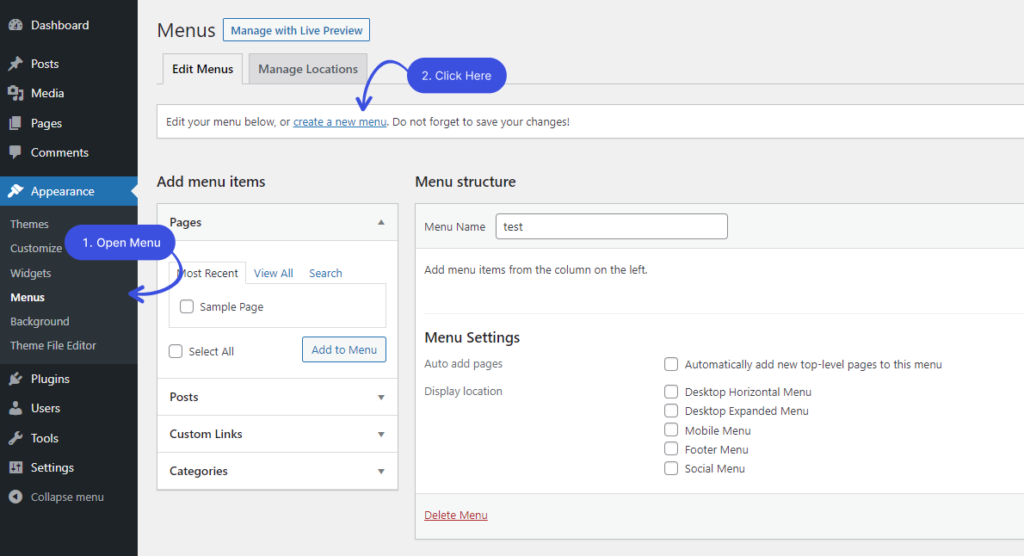Check the Select All checkbox
The width and height of the screenshot is (1024, 556).
tap(176, 351)
